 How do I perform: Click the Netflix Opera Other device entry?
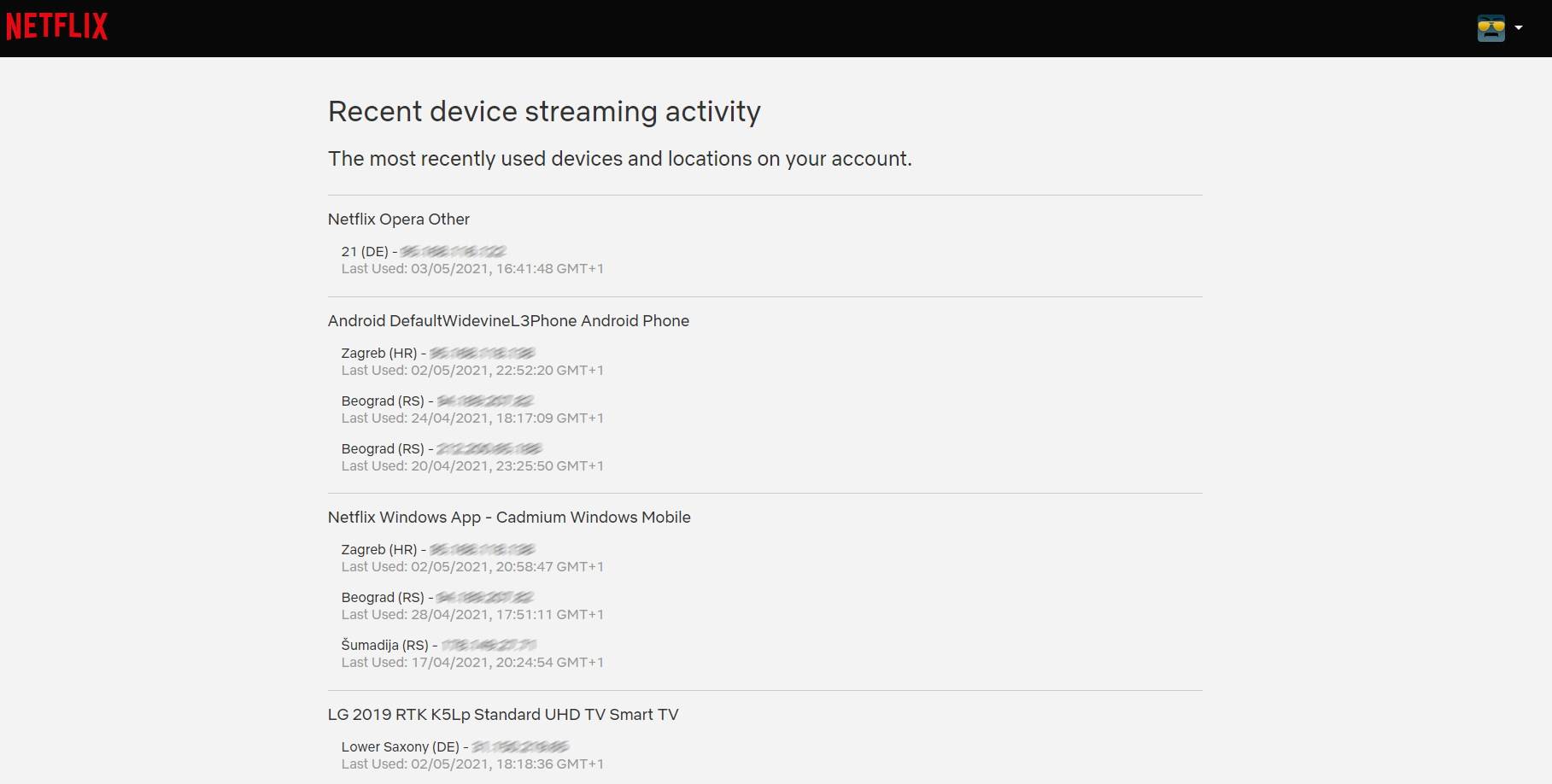pos(398,219)
